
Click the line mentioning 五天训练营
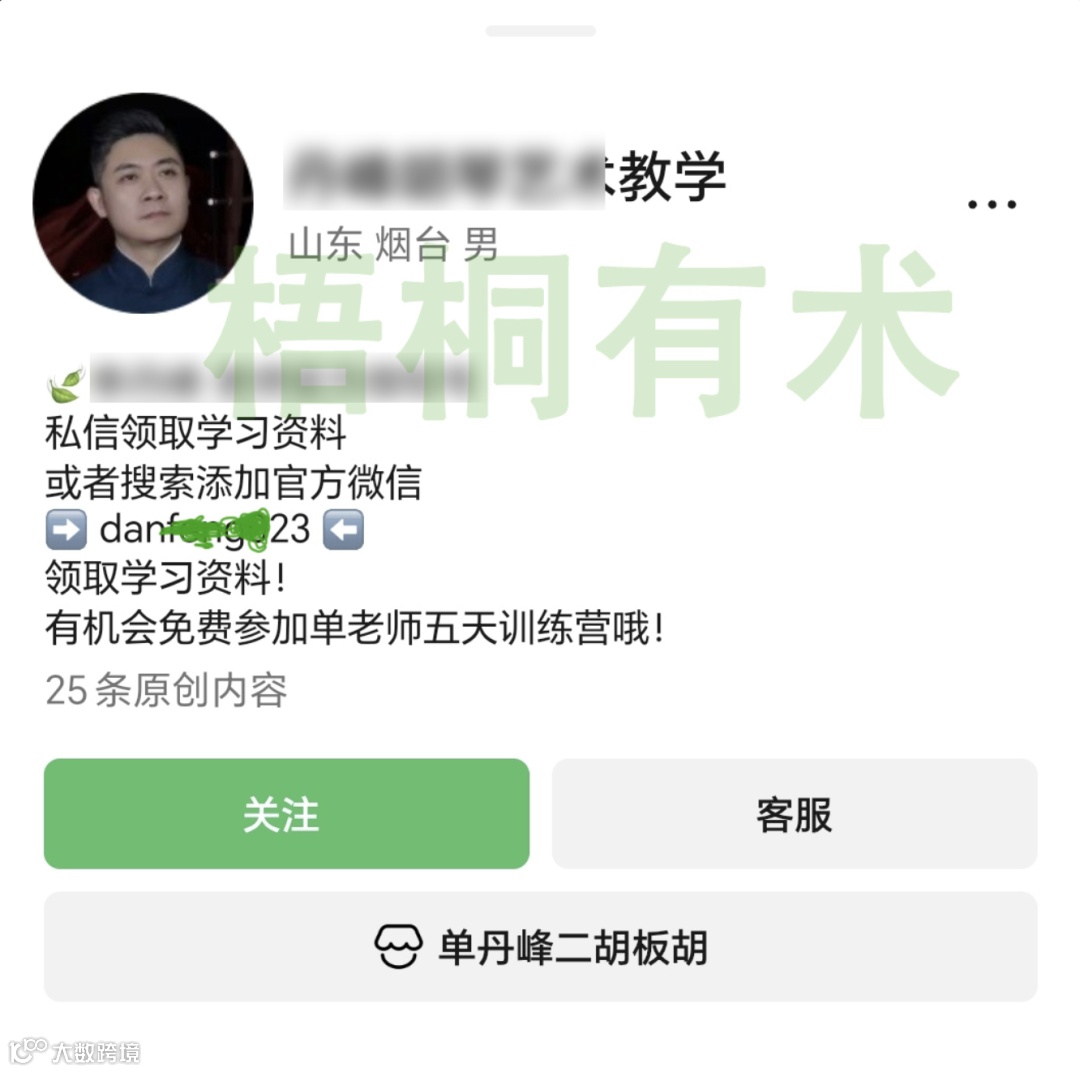[x=355, y=628]
